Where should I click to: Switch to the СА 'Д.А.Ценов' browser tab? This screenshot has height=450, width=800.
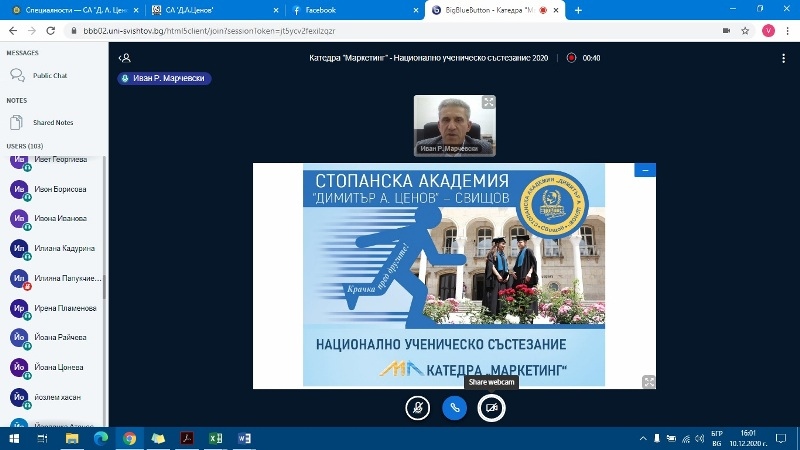[215, 10]
